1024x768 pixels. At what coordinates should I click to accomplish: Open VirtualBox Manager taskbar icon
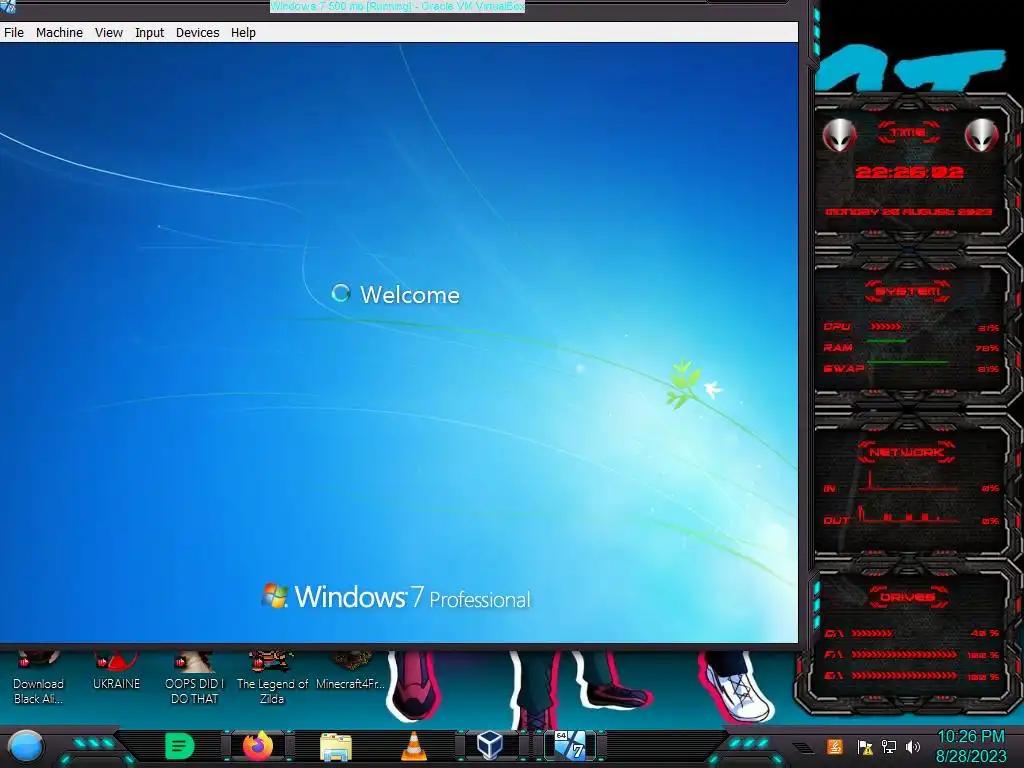(x=490, y=746)
